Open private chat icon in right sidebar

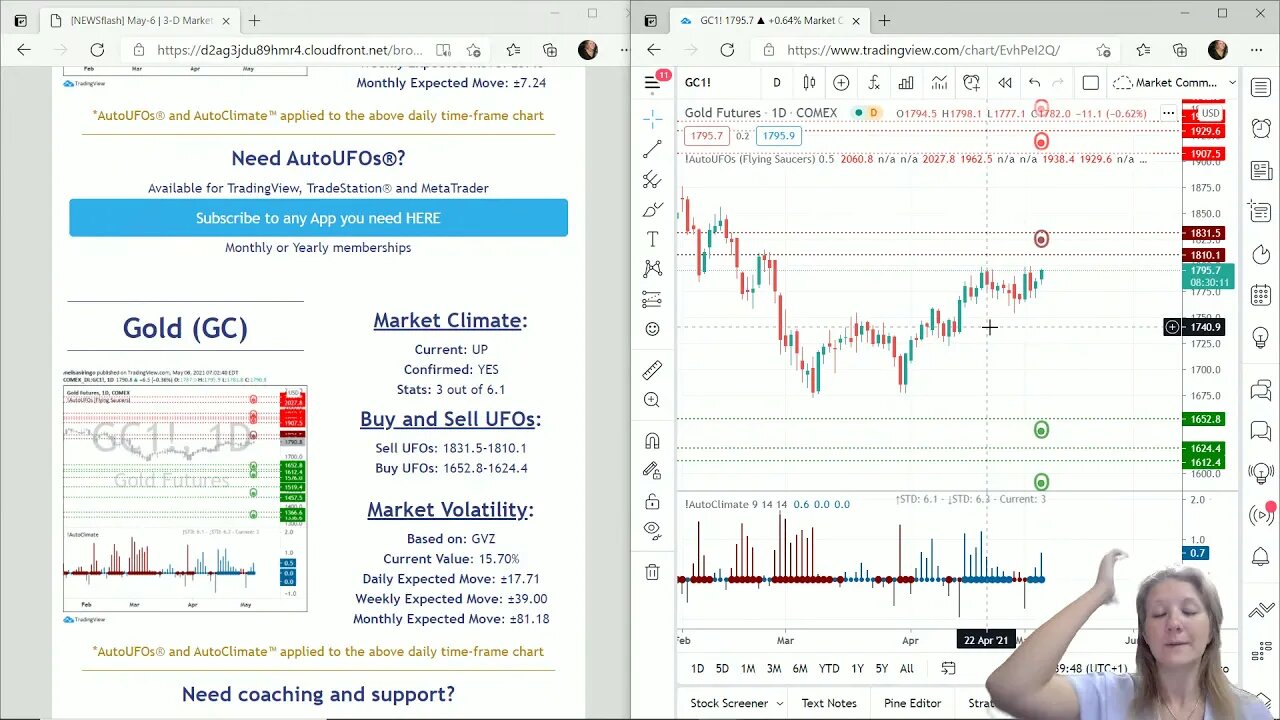coord(1260,432)
